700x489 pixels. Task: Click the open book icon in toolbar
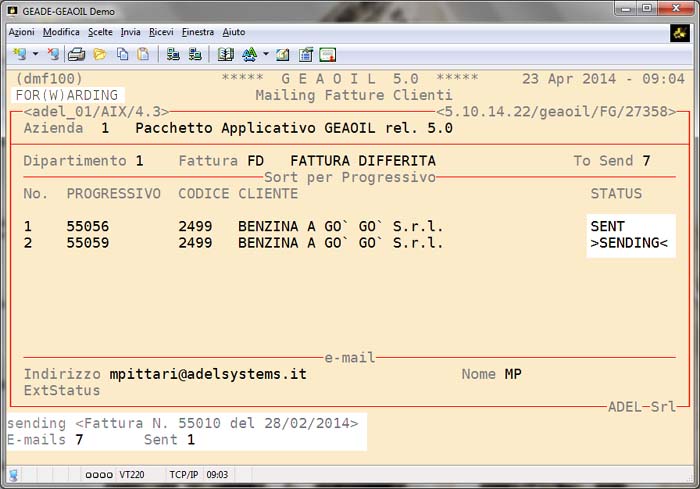point(226,54)
